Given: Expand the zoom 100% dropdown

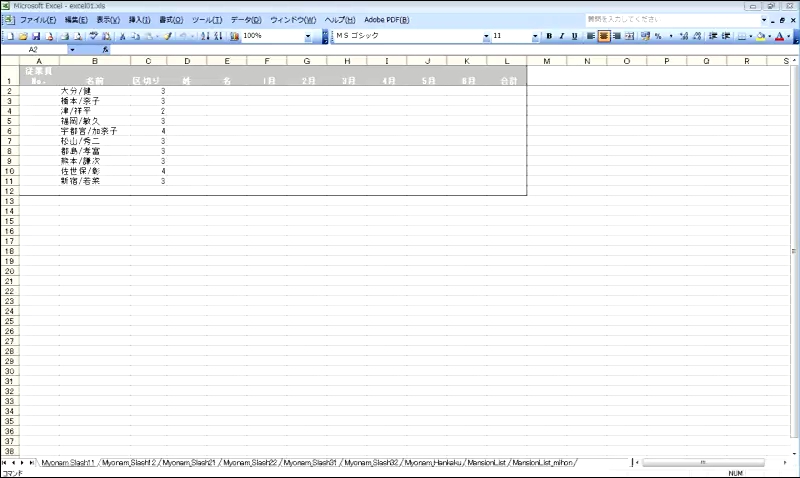Looking at the screenshot, I should [308, 36].
